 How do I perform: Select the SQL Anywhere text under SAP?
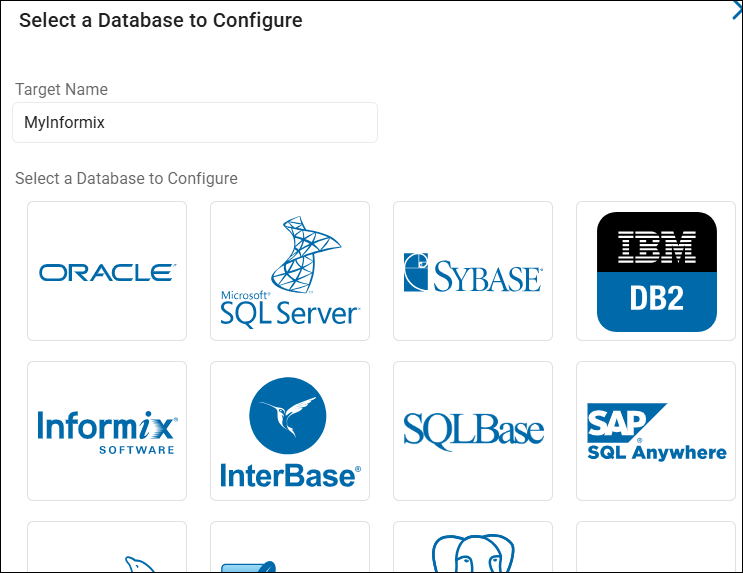coord(657,453)
